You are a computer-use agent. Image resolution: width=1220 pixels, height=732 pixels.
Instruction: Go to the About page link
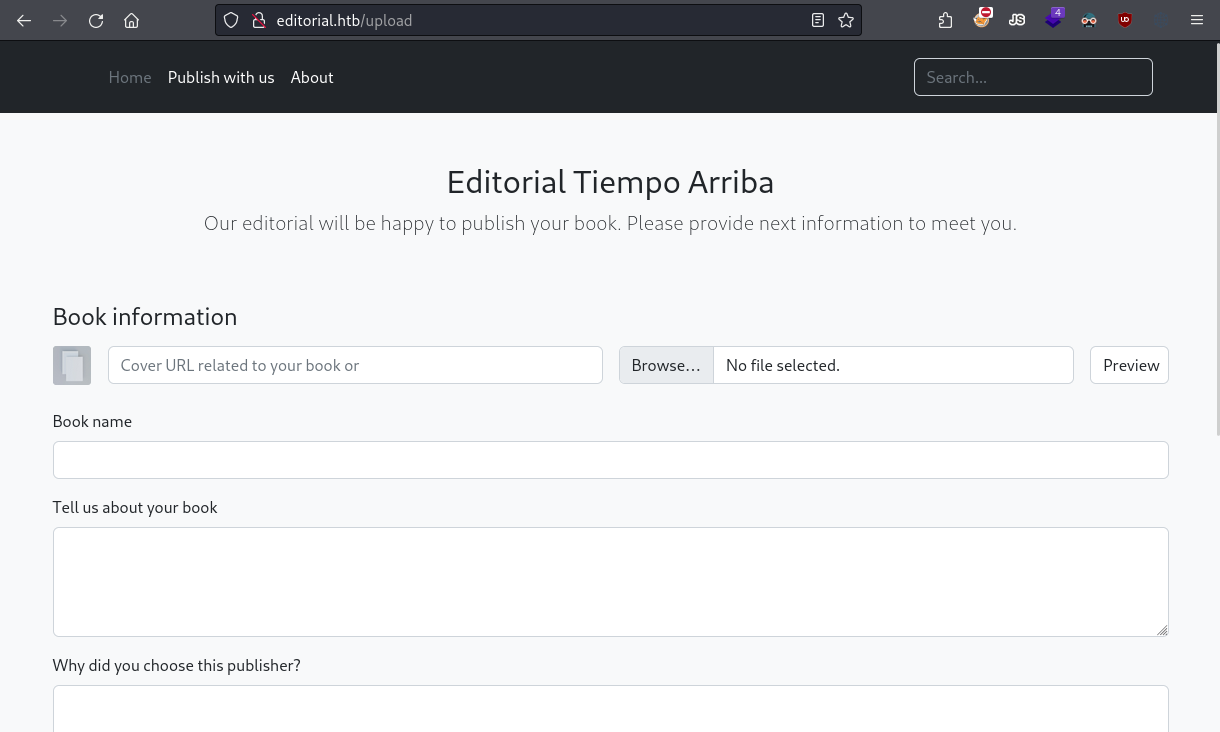click(312, 77)
